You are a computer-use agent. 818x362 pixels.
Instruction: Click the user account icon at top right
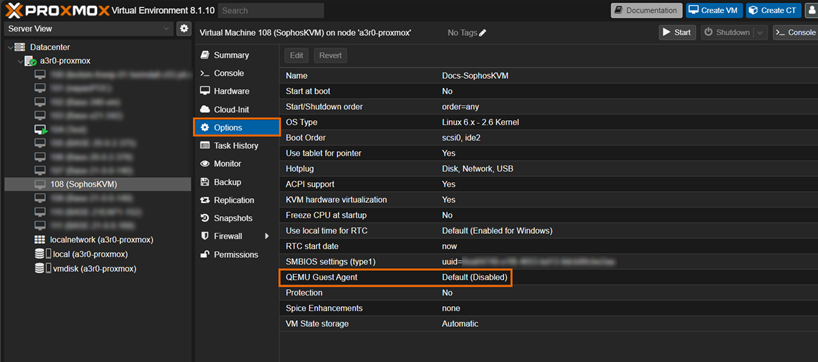[x=812, y=10]
